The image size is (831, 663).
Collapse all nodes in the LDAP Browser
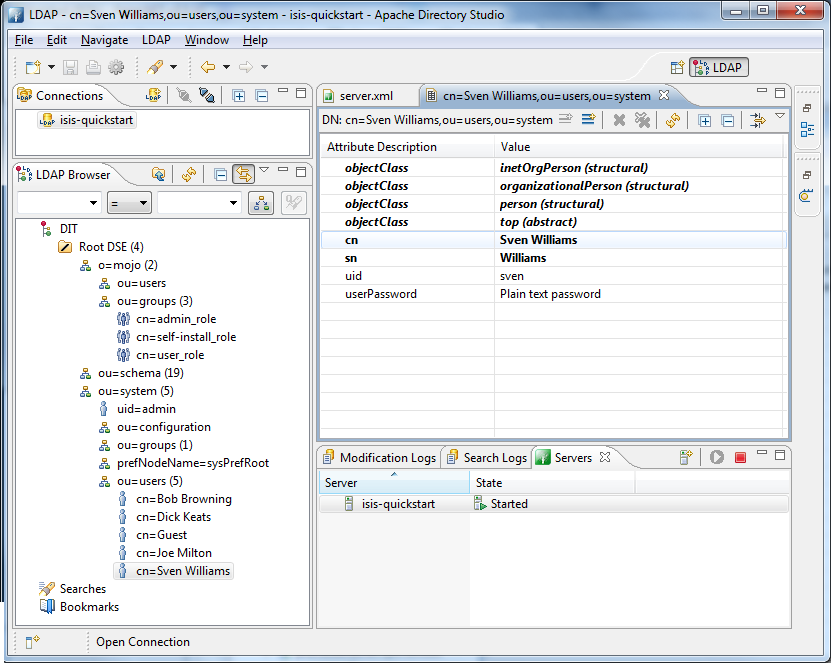(222, 172)
